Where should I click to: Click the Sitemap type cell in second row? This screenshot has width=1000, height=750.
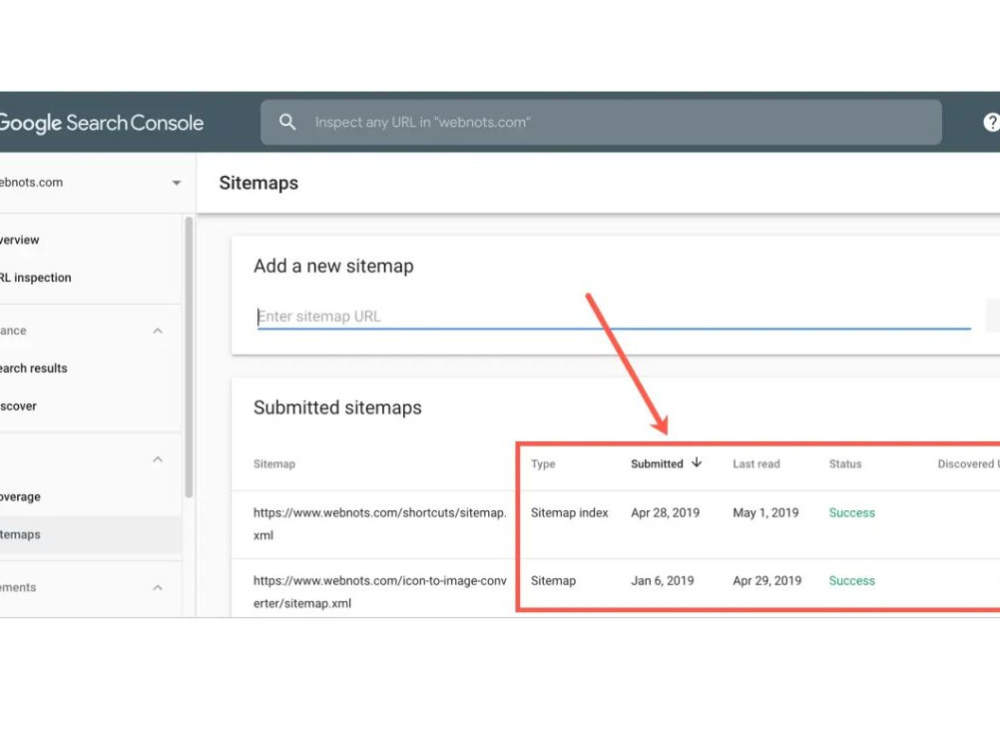[x=553, y=580]
